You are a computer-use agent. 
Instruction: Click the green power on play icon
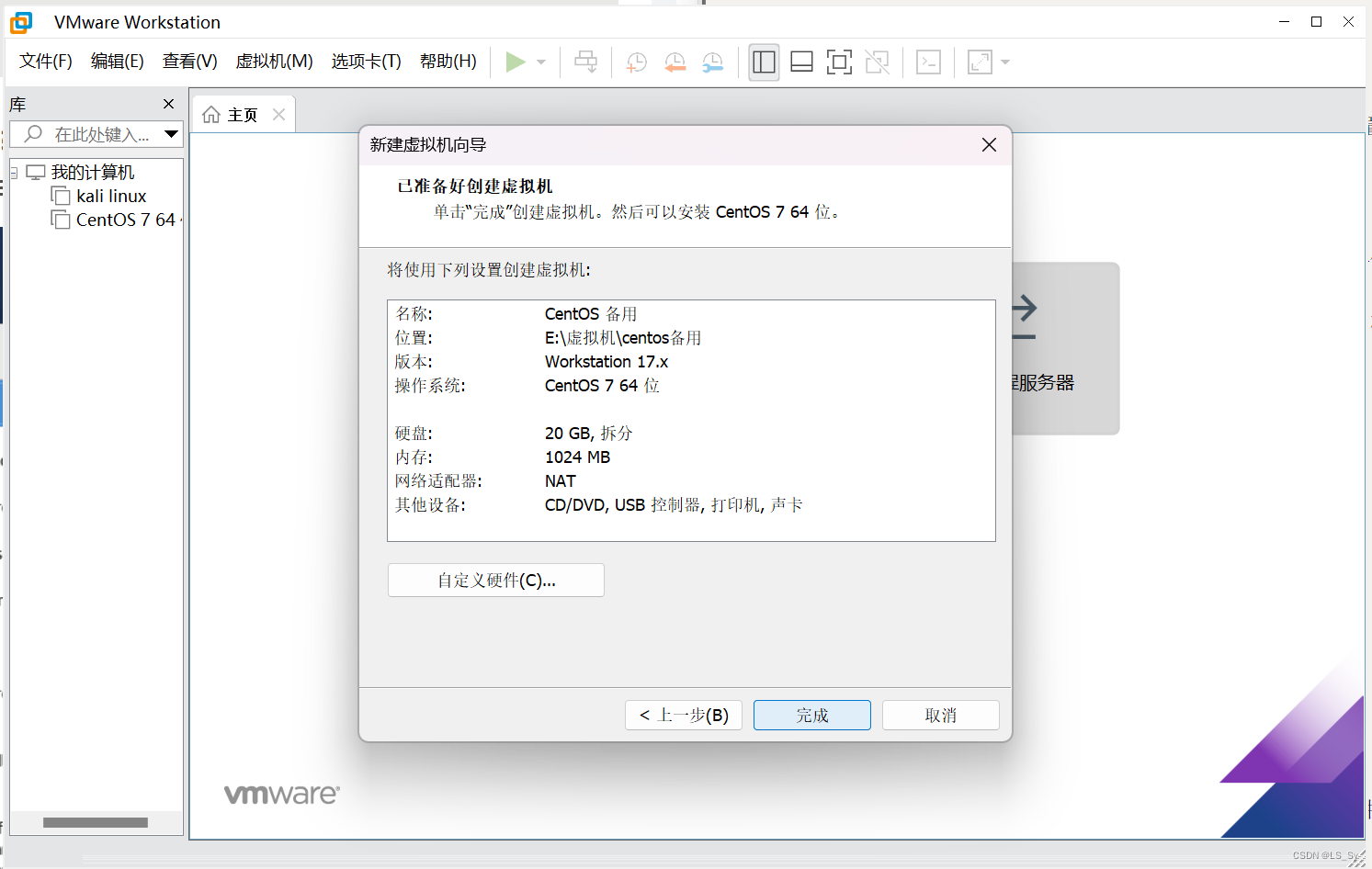point(516,62)
